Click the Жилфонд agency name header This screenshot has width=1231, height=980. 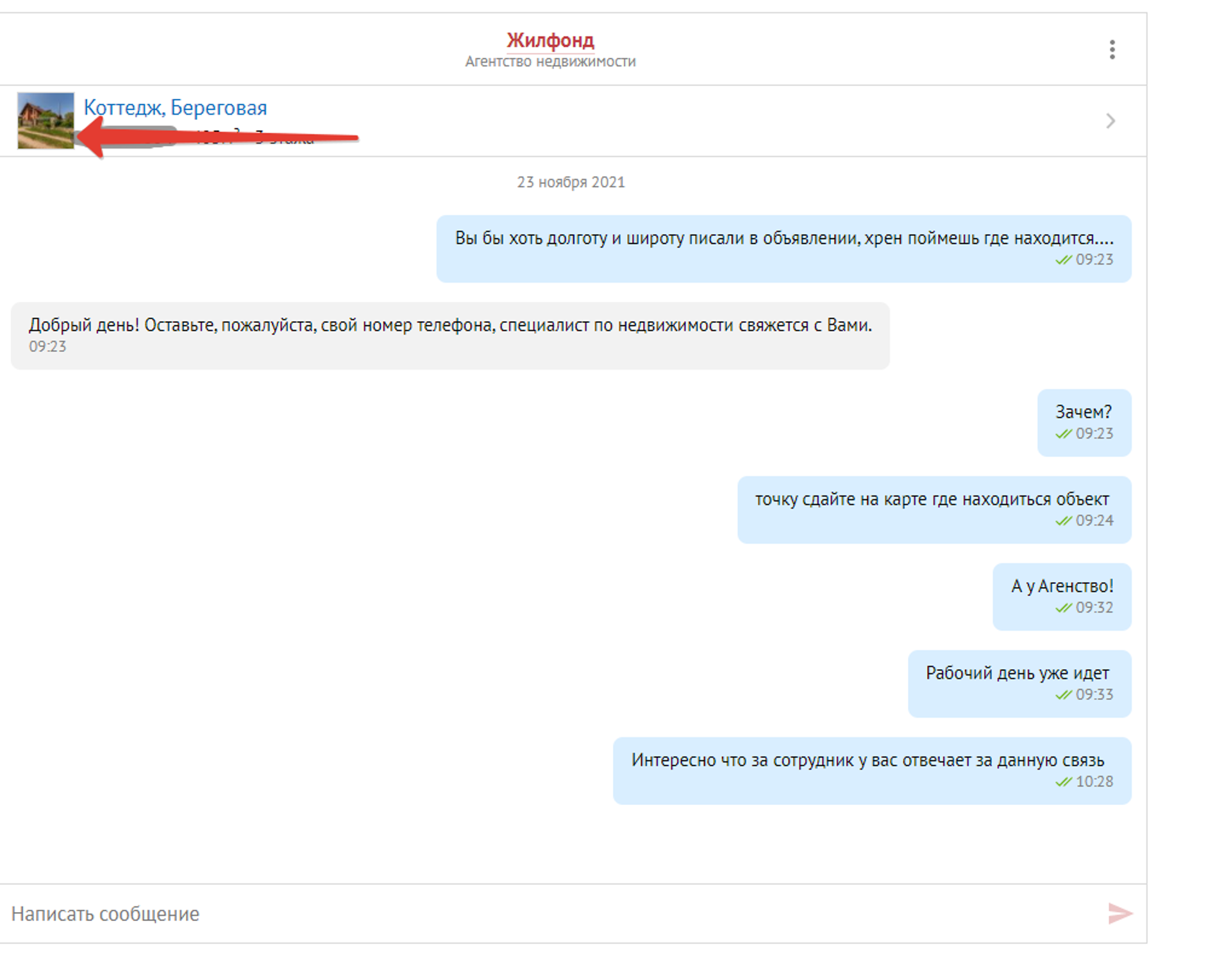[550, 40]
